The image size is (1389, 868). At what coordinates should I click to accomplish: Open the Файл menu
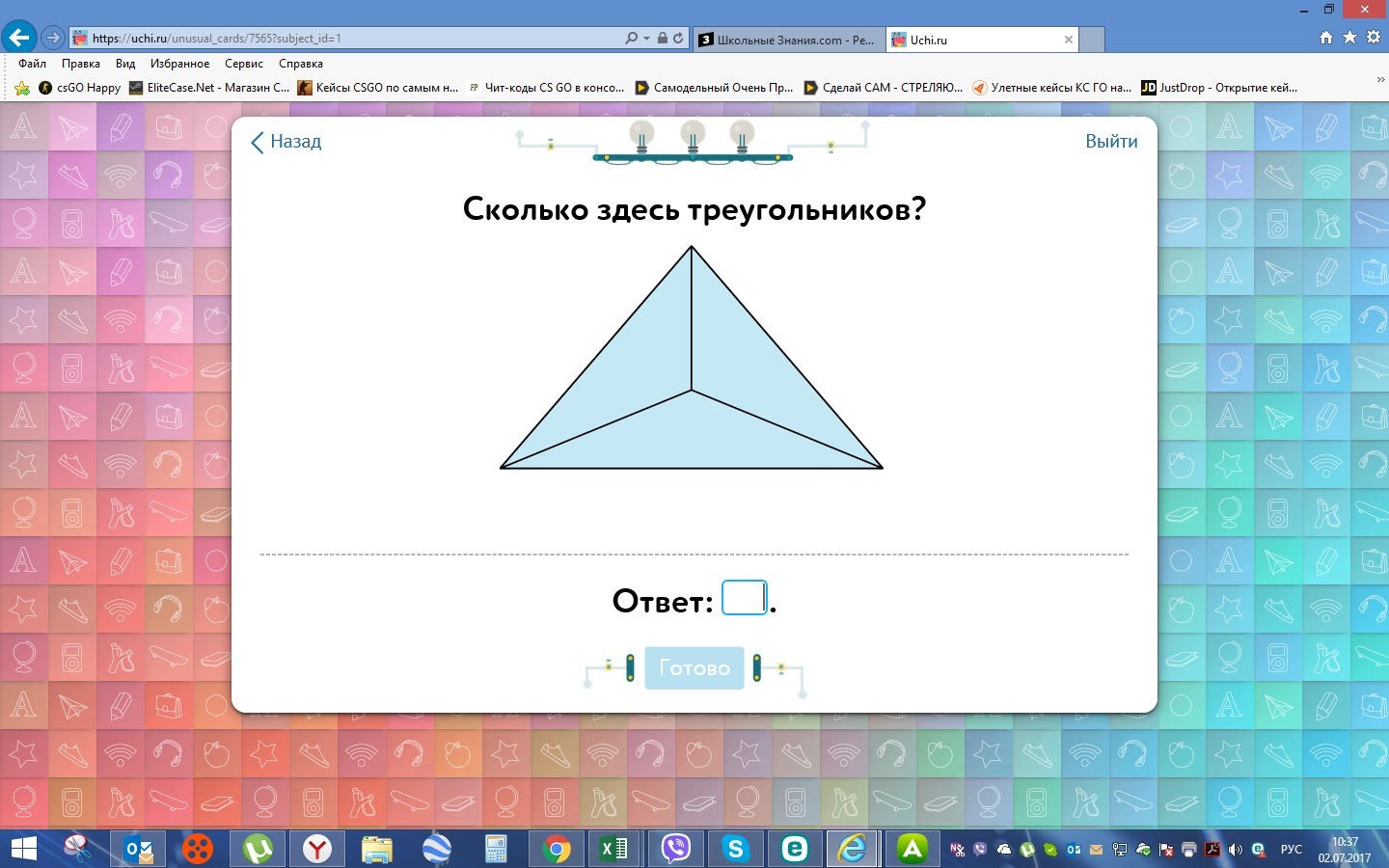pyautogui.click(x=32, y=64)
